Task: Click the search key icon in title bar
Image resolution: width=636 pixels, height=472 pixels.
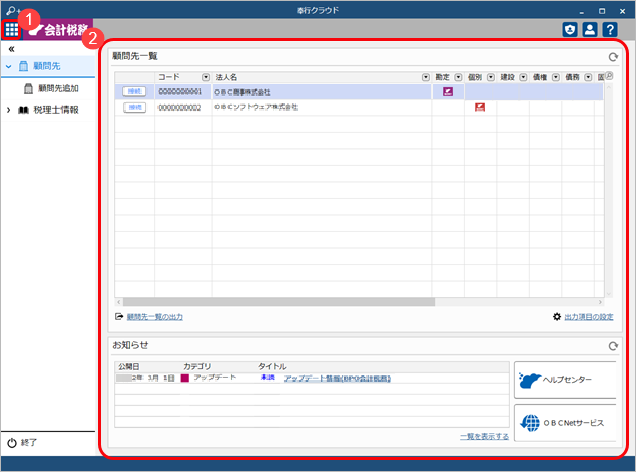Action: [12, 10]
